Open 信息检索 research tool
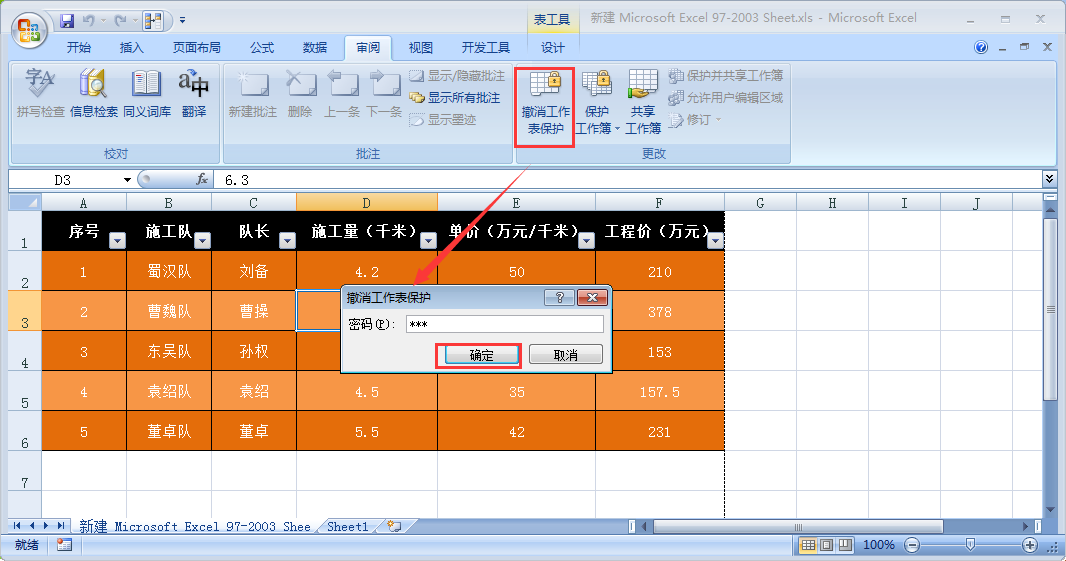1066x561 pixels. click(94, 93)
